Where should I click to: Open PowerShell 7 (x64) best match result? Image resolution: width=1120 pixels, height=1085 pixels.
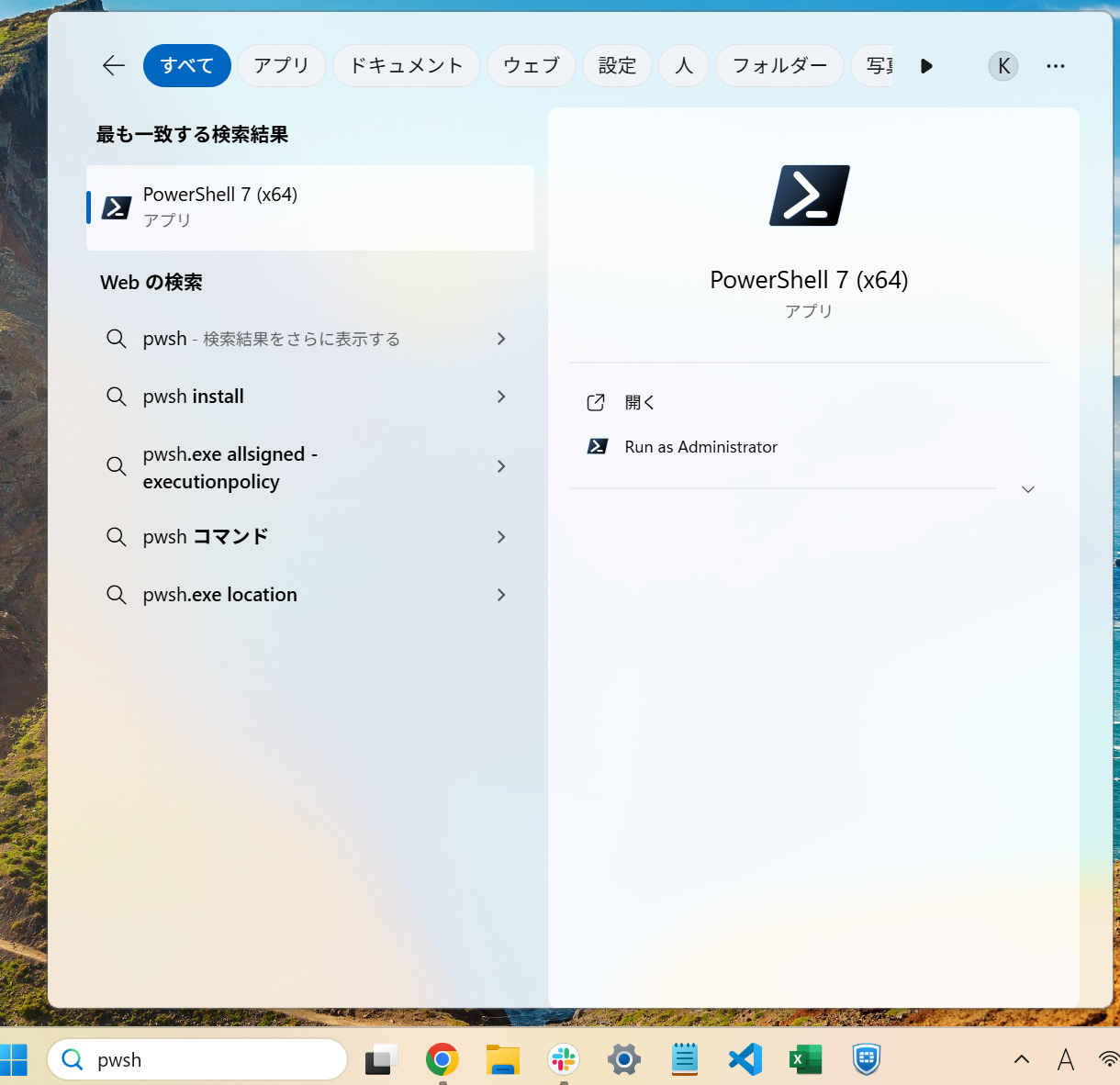[310, 207]
